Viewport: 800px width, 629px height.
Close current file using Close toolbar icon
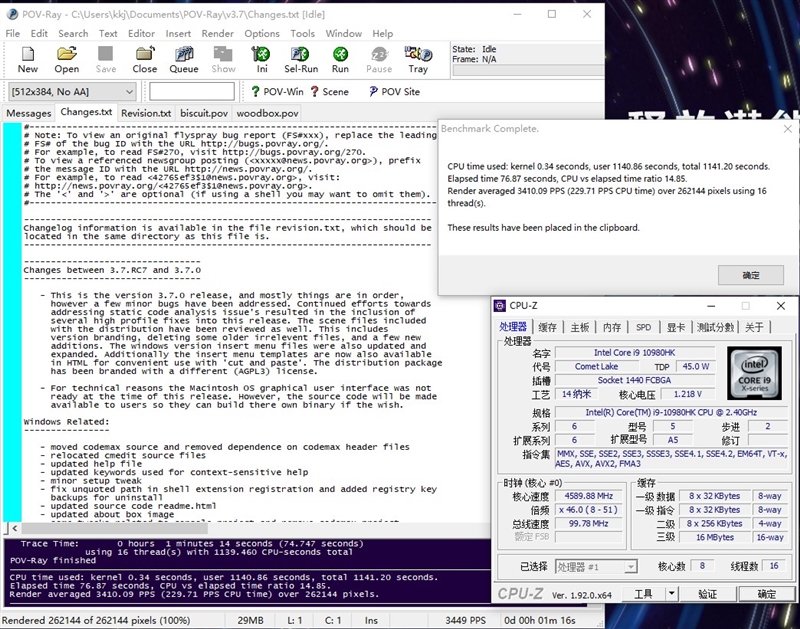tap(145, 59)
